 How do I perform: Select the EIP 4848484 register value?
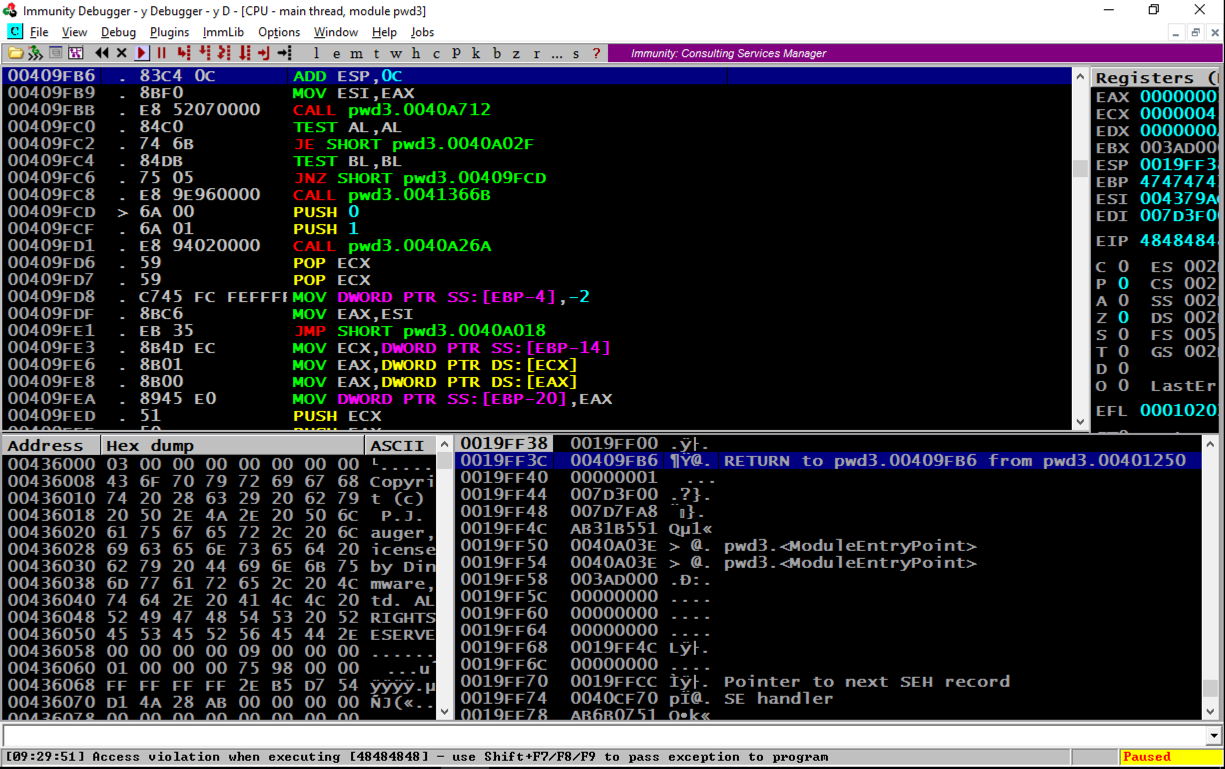point(1178,241)
